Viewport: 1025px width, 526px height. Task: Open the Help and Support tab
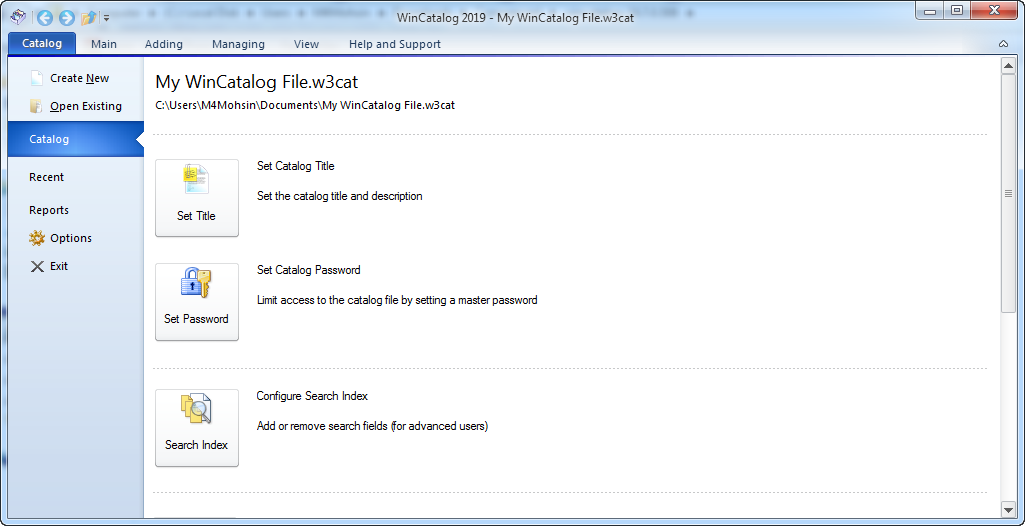click(395, 44)
